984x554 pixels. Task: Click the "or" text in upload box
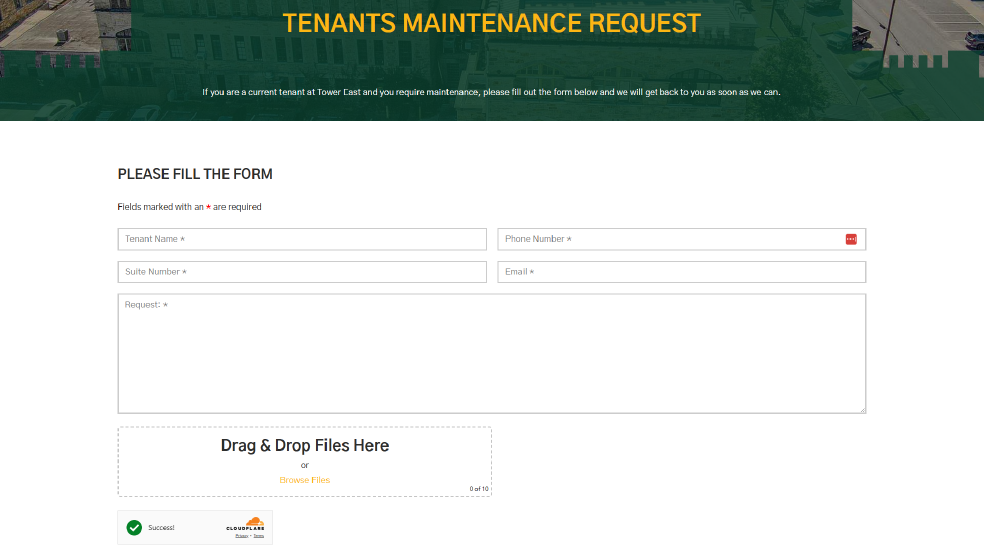304,465
